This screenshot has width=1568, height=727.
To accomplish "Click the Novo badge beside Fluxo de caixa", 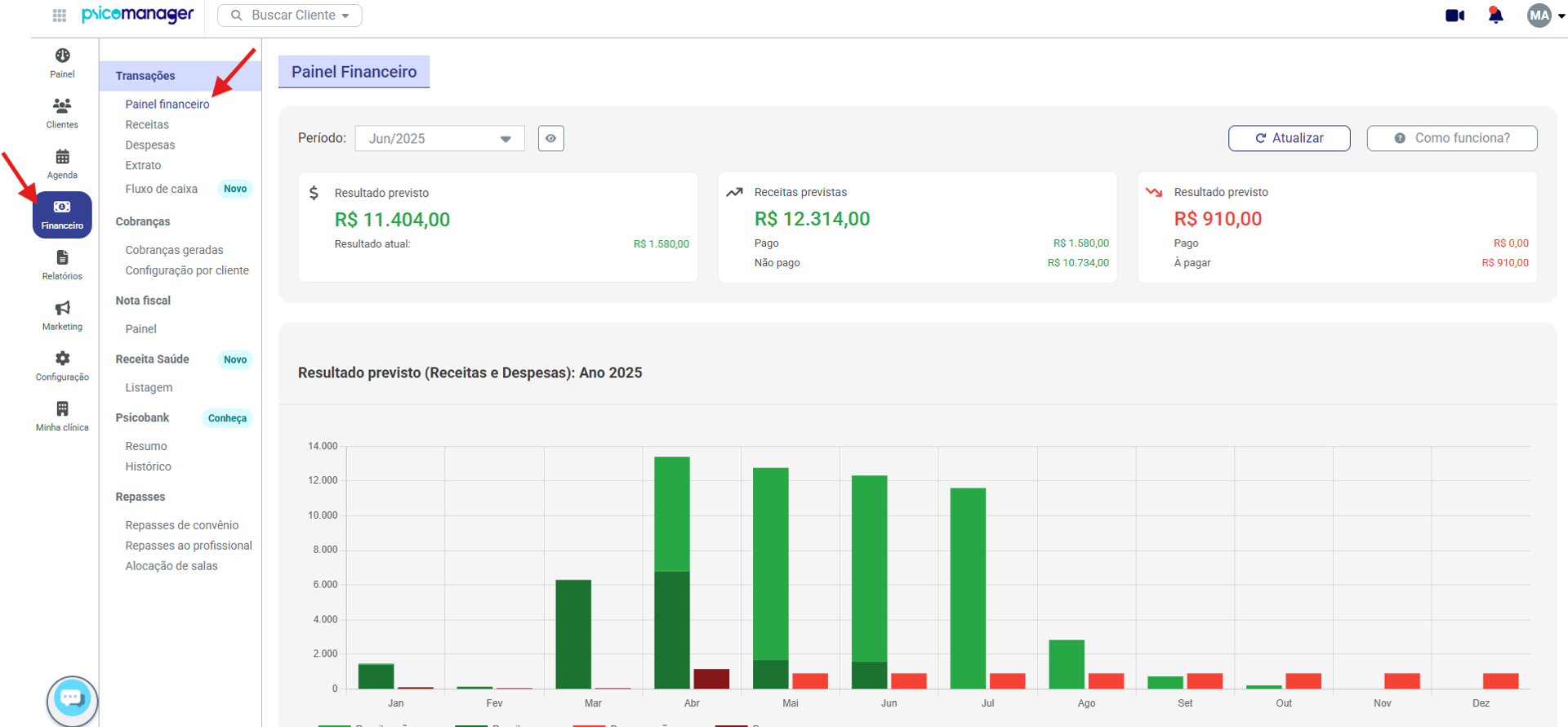I will (235, 189).
